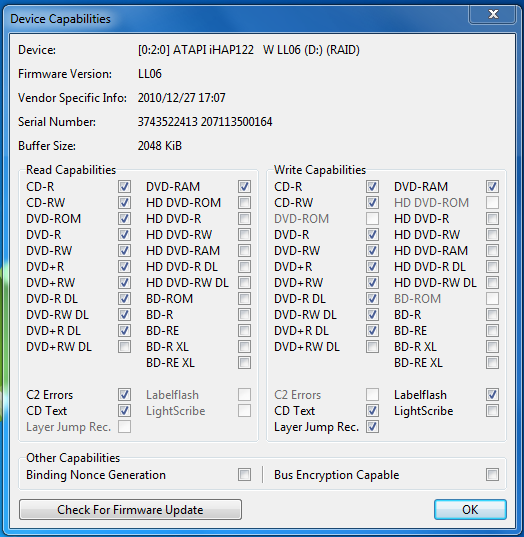Click the firmware version value LL06

pos(150,74)
